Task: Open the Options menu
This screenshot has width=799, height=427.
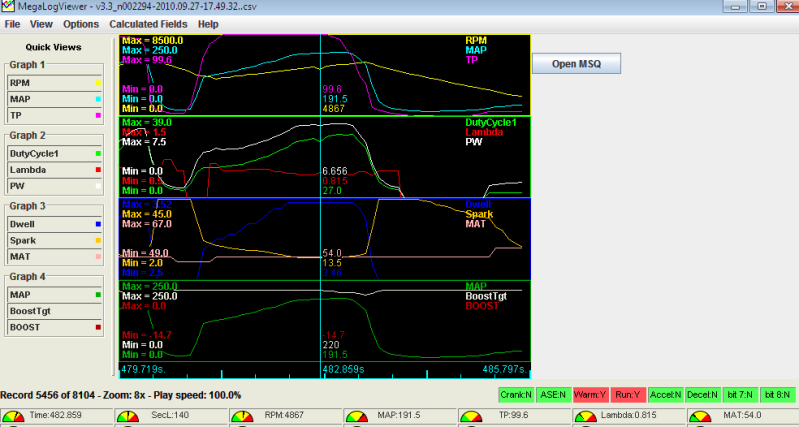Action: (x=81, y=23)
